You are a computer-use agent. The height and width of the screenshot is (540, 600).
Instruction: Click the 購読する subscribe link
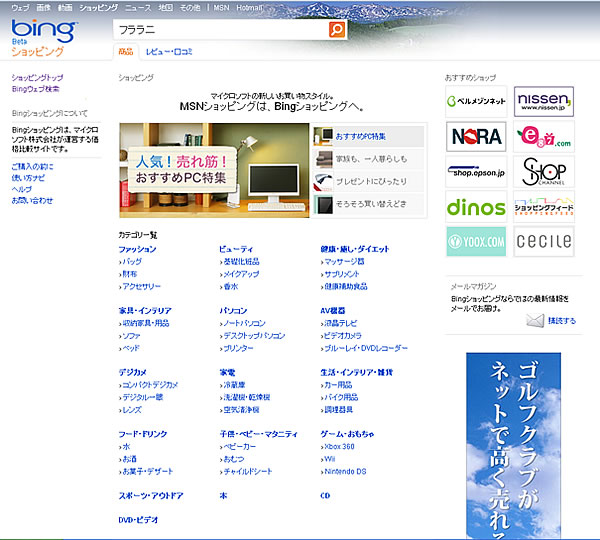click(x=562, y=321)
